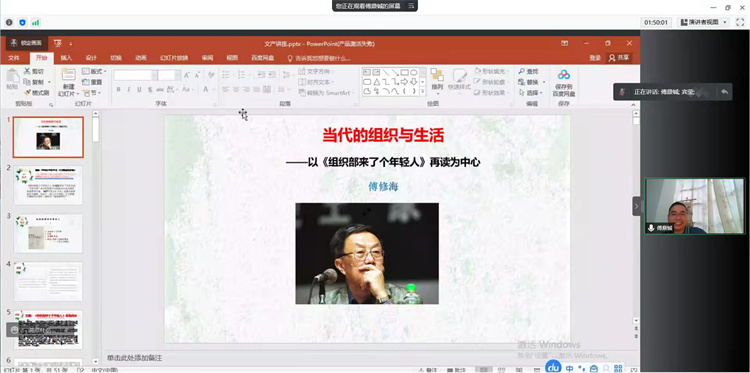Click the font color A button

pyautogui.click(x=205, y=89)
